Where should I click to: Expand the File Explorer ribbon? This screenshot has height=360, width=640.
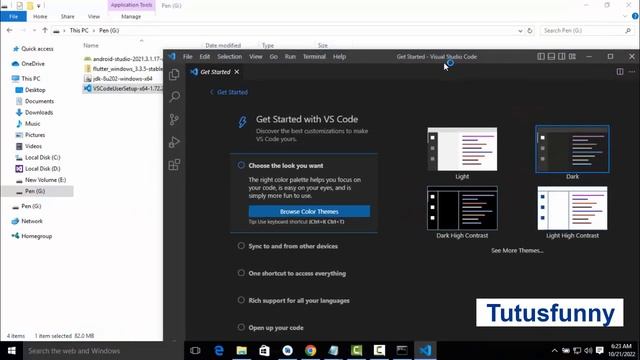click(x=625, y=16)
